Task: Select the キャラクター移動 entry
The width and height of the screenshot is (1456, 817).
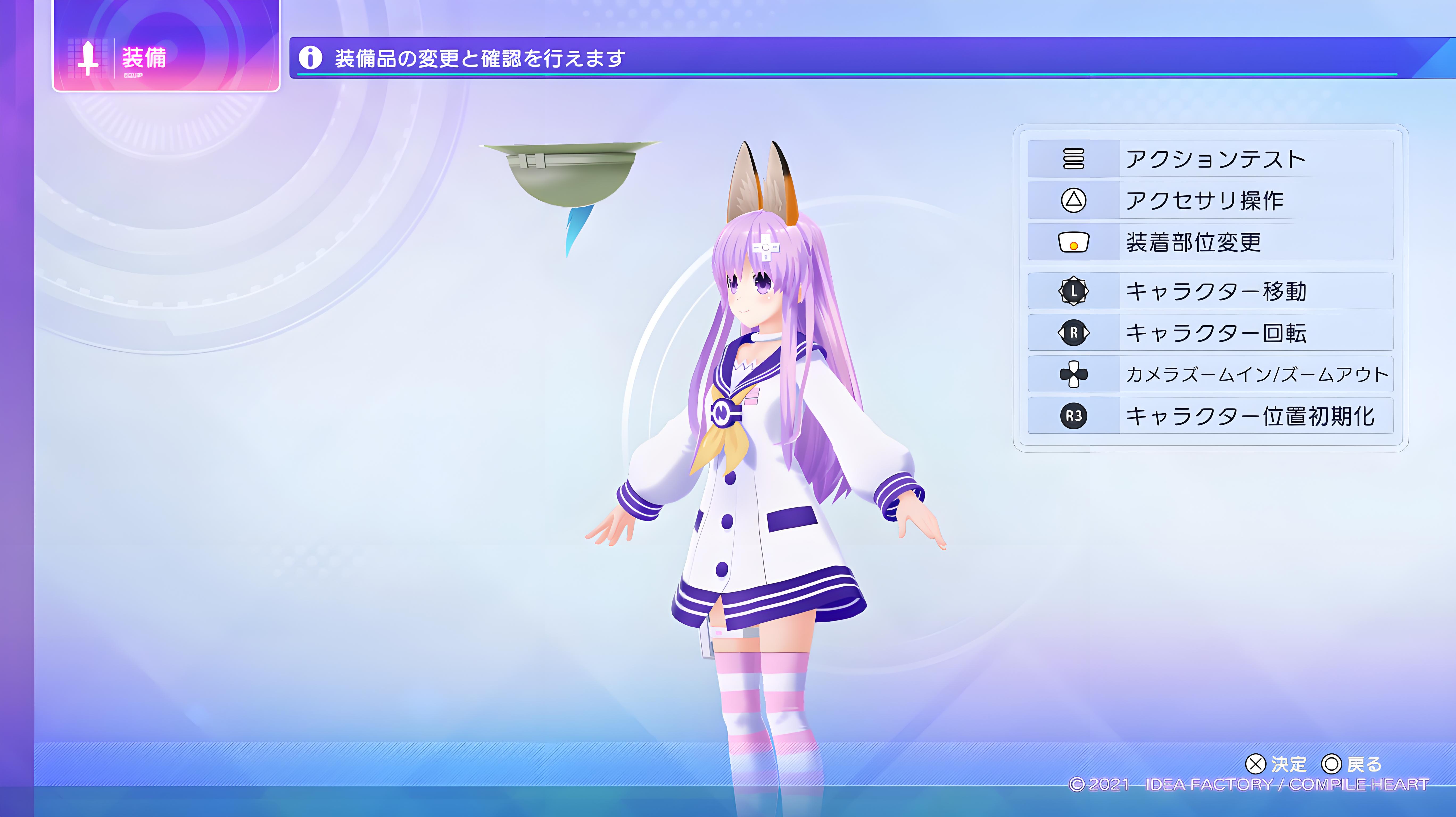Action: [1210, 291]
